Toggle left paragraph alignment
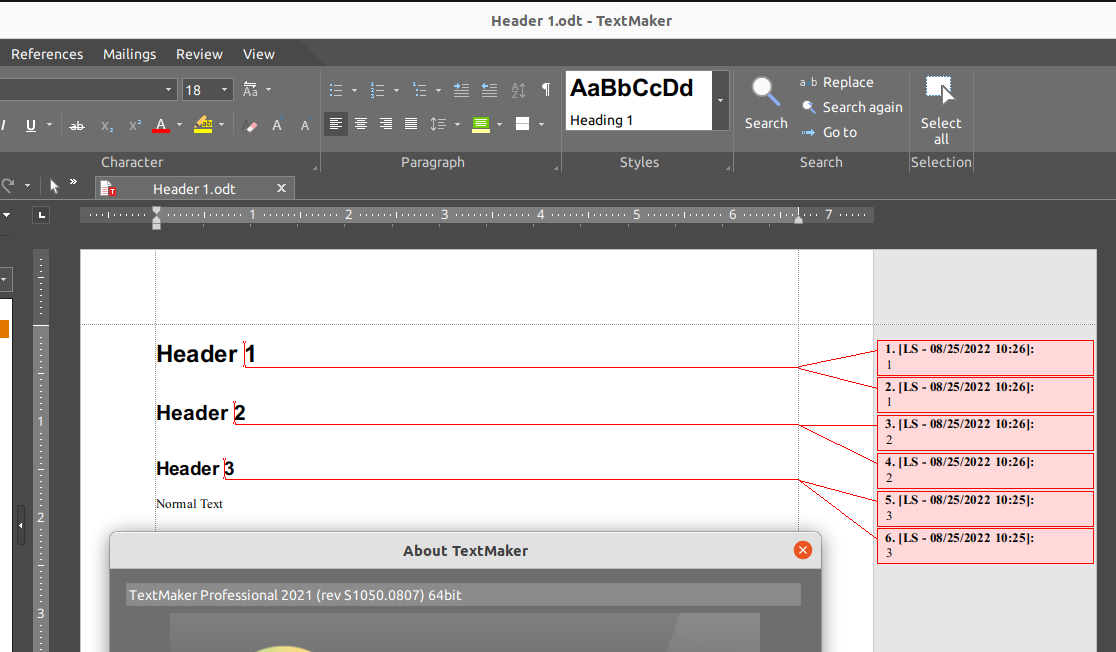 (x=336, y=124)
